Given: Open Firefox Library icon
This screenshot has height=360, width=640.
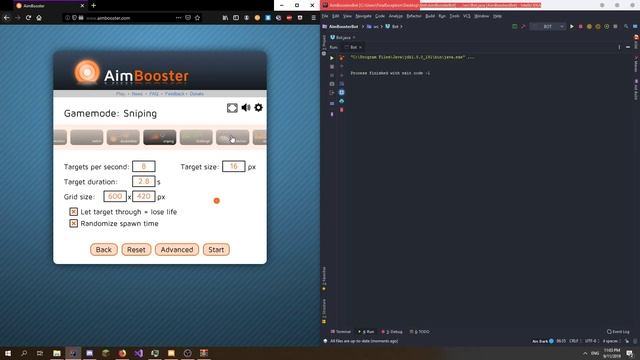Looking at the screenshot, I should [x=225, y=18].
